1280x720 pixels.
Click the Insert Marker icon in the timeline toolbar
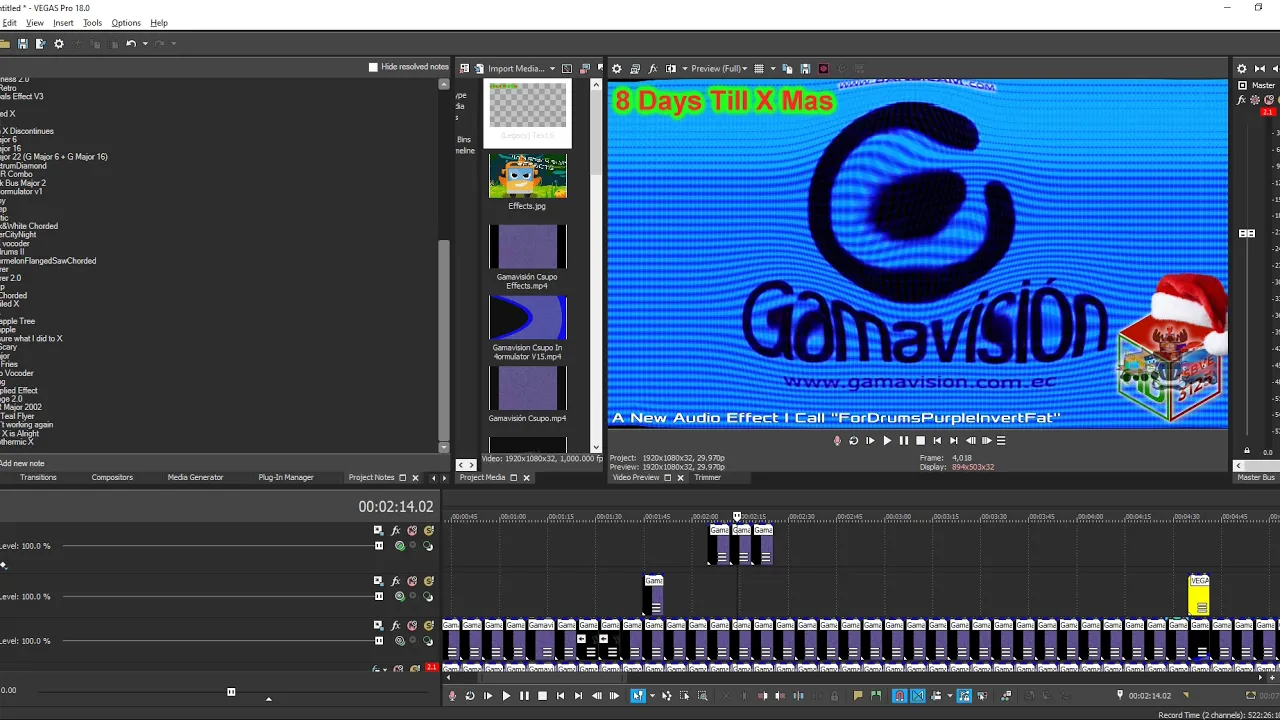[x=857, y=696]
